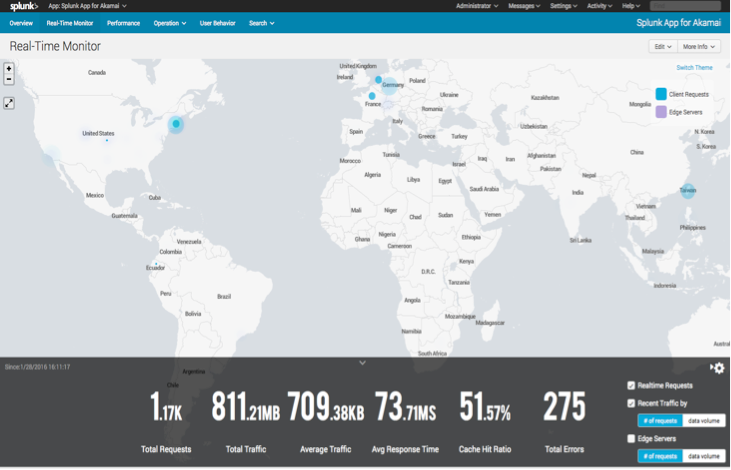The image size is (731, 470).
Task: Click the find search box in top bar
Action: point(685,6)
